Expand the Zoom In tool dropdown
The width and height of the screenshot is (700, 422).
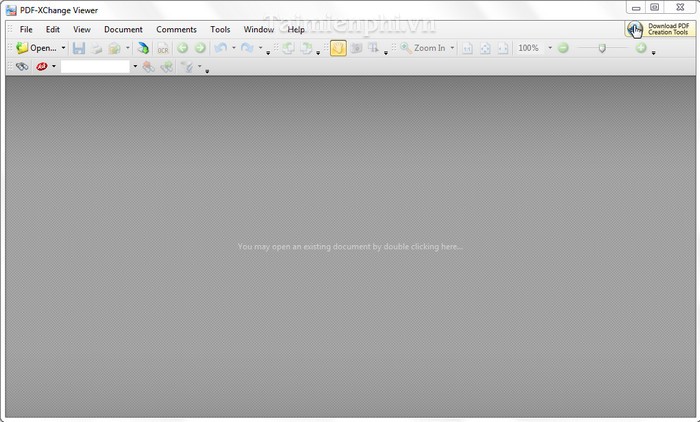click(452, 48)
